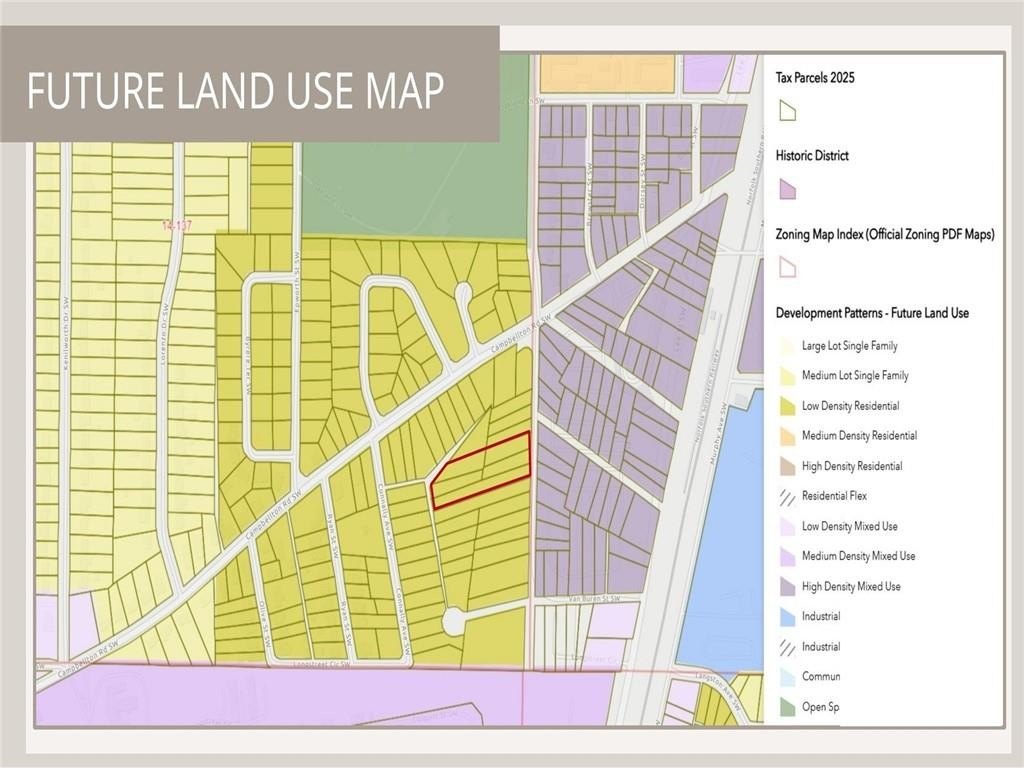Screen dimensions: 1024x768
Task: Click the Tax Parcels 2025 legend symbol
Action: (787, 111)
